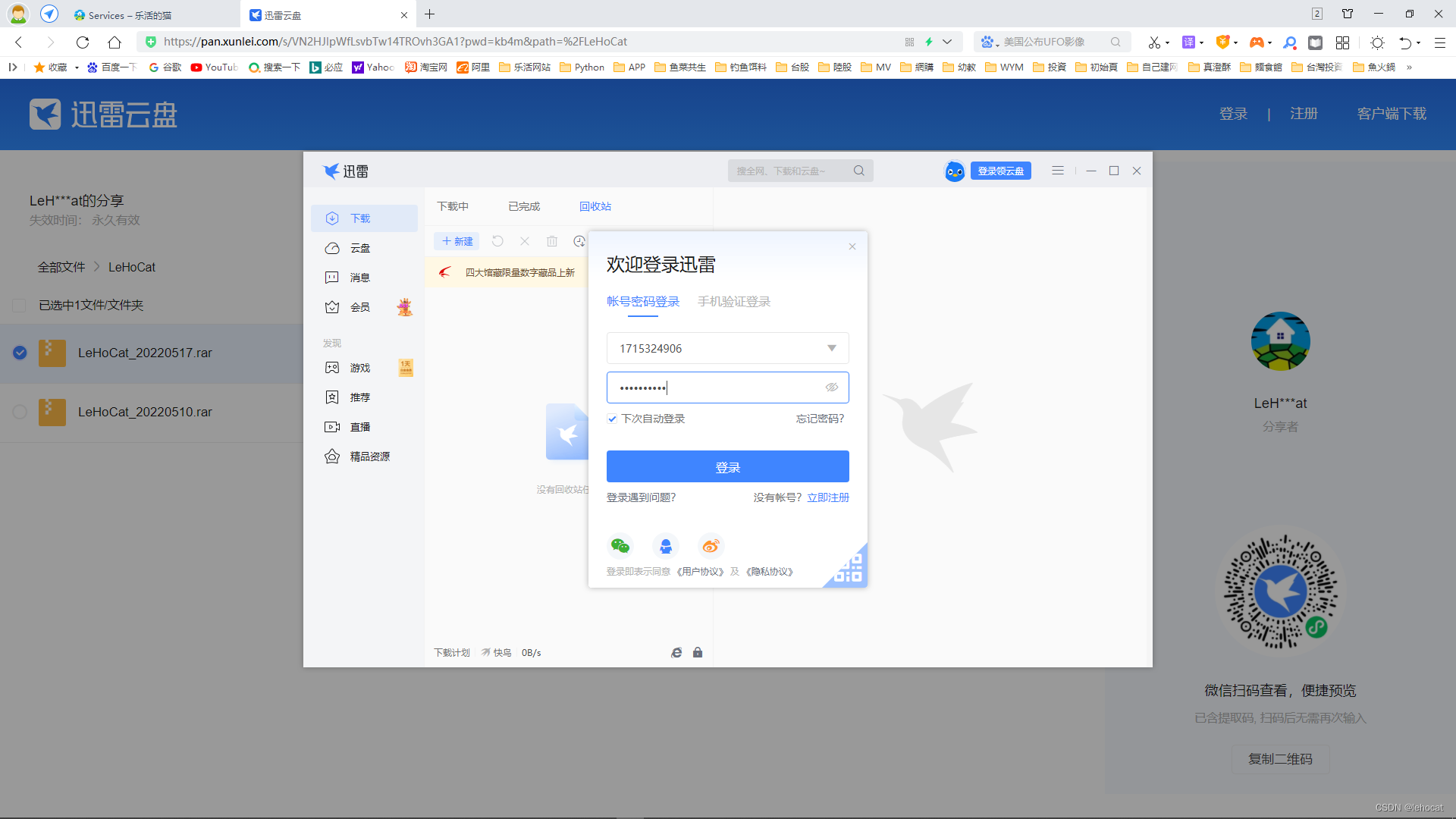Open 云盘 cloud drive in sidebar
The width and height of the screenshot is (1456, 819).
tap(359, 249)
